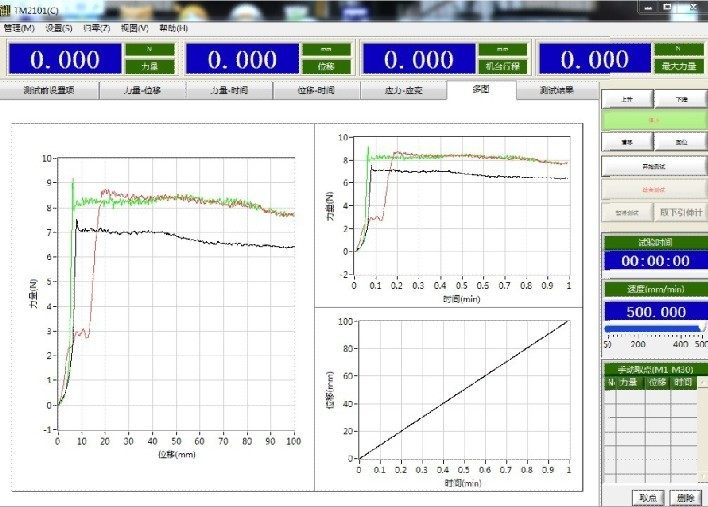Click the 力量 unit label beside force readout
Screen dimensions: 708x507
click(x=149, y=66)
